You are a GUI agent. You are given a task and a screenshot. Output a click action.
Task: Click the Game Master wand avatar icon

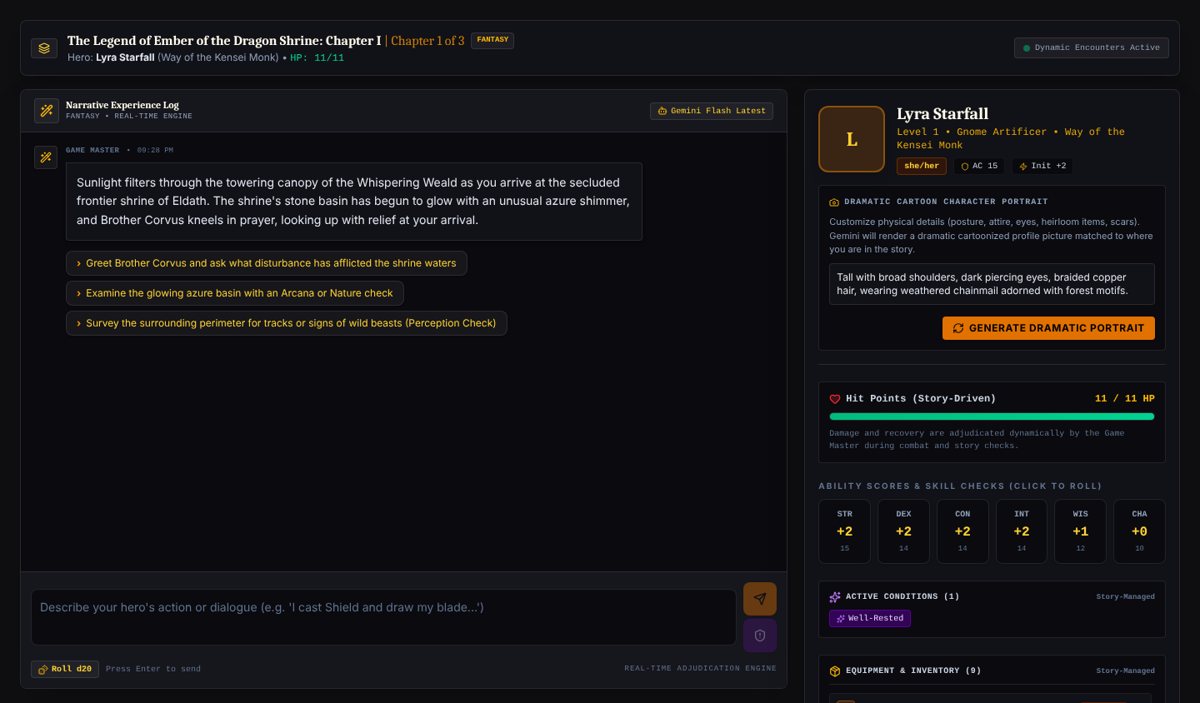point(46,158)
